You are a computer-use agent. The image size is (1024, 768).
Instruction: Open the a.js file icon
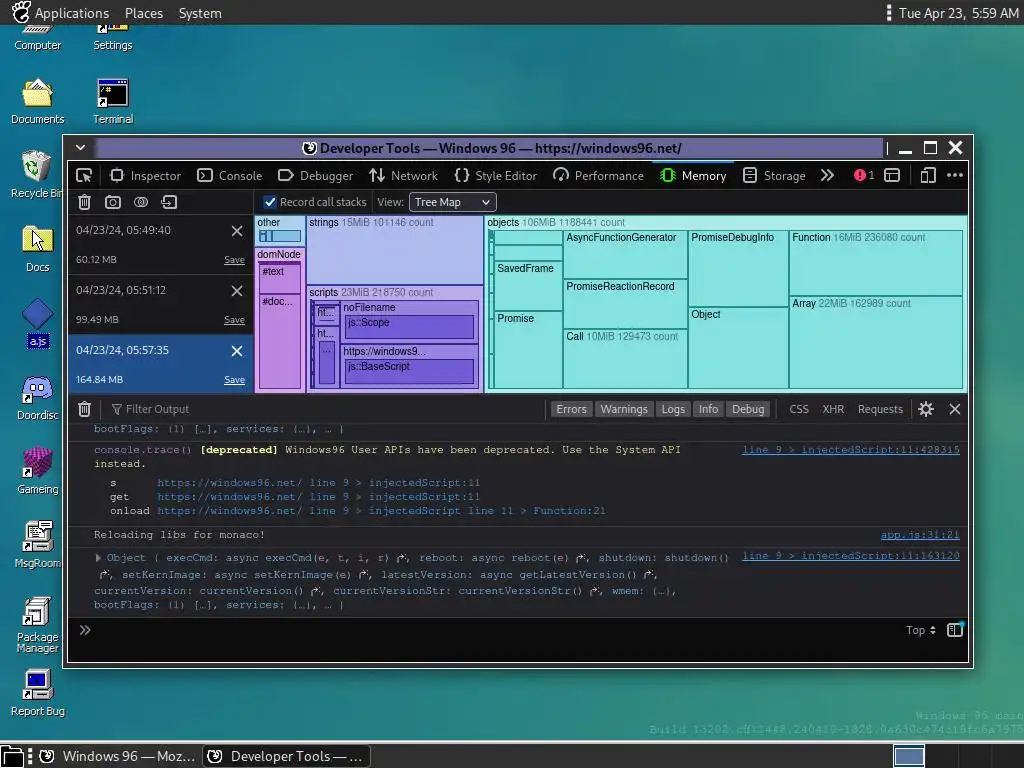[x=37, y=323]
